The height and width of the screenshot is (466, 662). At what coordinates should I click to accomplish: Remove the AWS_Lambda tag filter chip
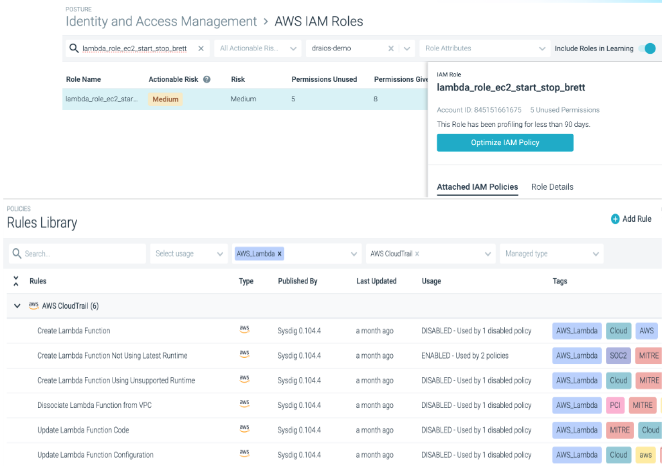point(279,254)
